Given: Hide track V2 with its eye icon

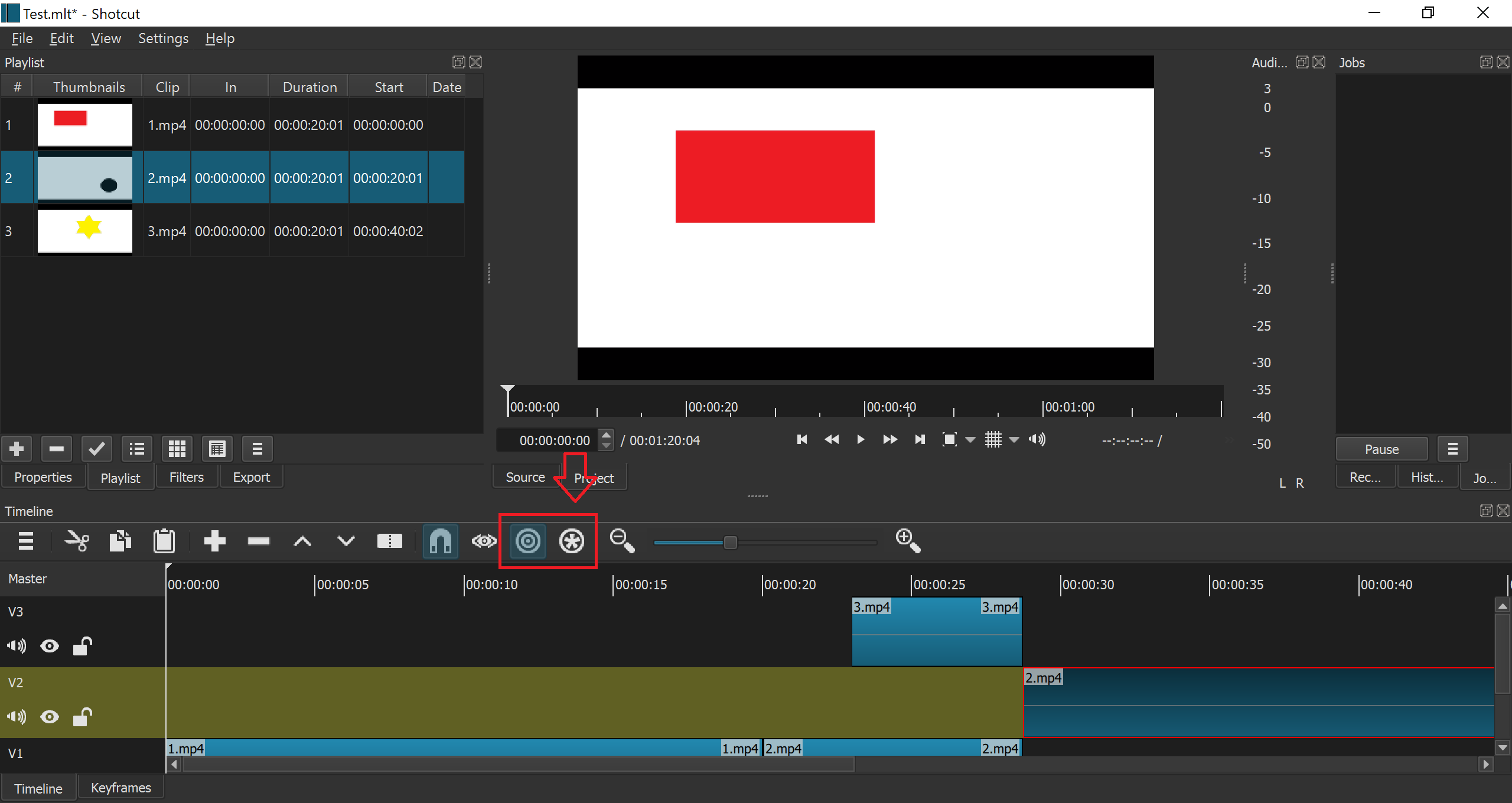Looking at the screenshot, I should pyautogui.click(x=50, y=717).
